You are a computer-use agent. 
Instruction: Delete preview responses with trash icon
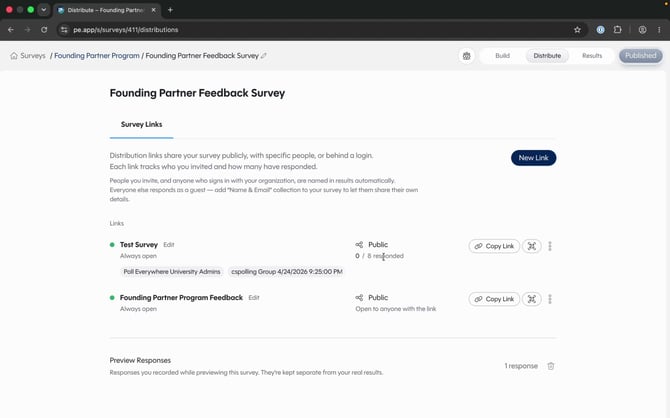pos(551,366)
